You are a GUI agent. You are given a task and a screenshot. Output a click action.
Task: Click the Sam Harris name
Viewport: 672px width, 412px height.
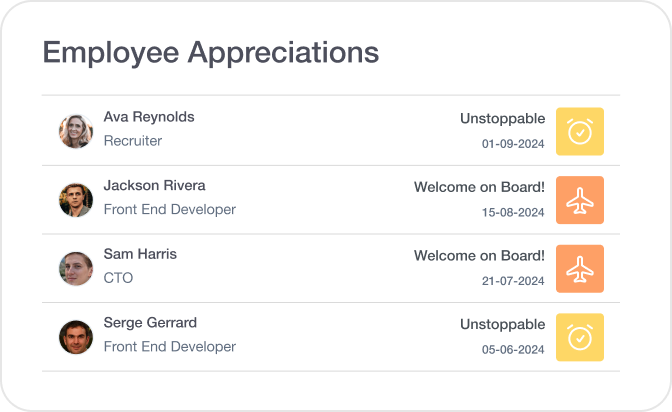(x=140, y=254)
